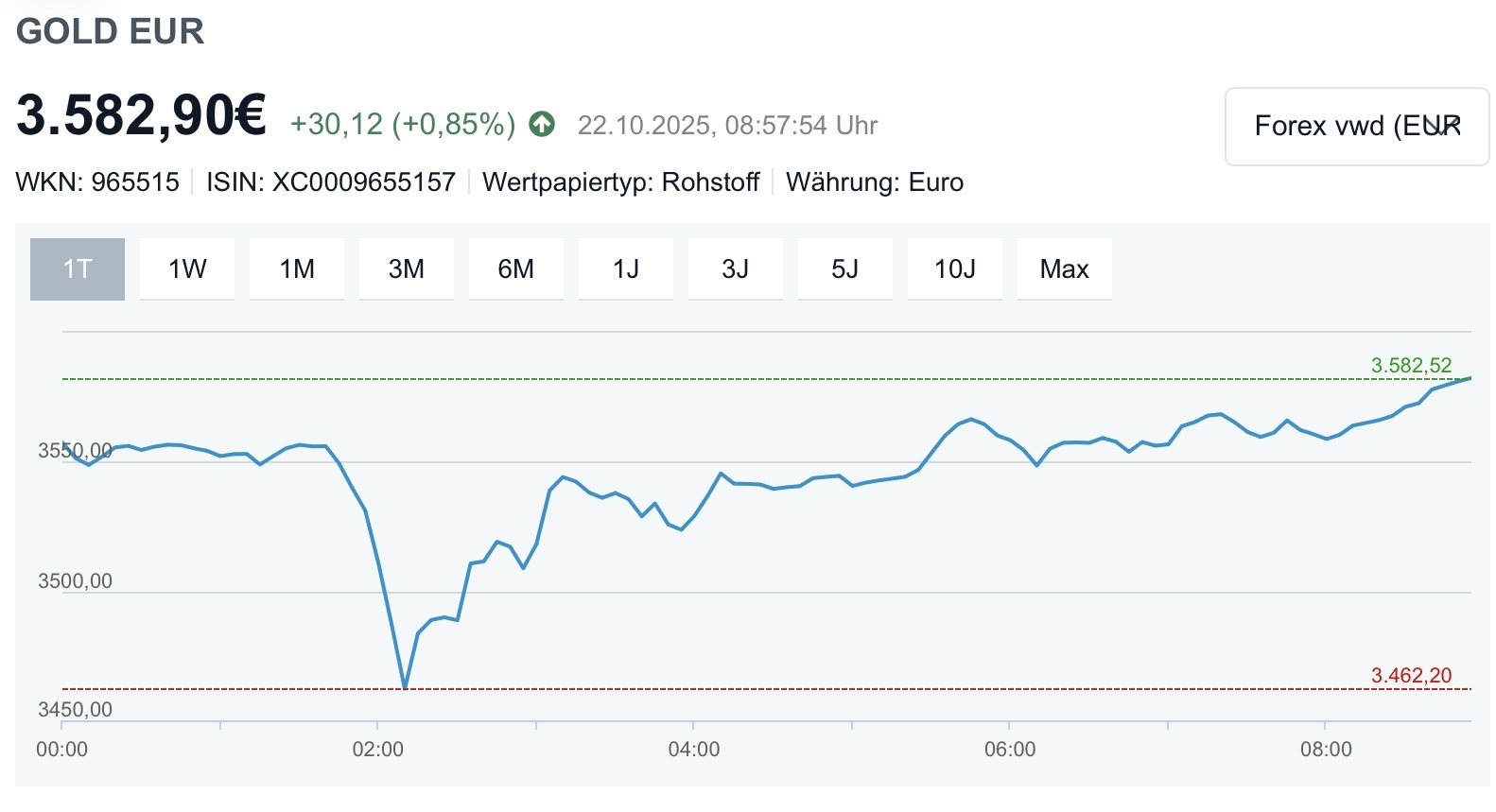1496x812 pixels.
Task: Click the chart's lowest point near 02:00
Action: point(405,687)
